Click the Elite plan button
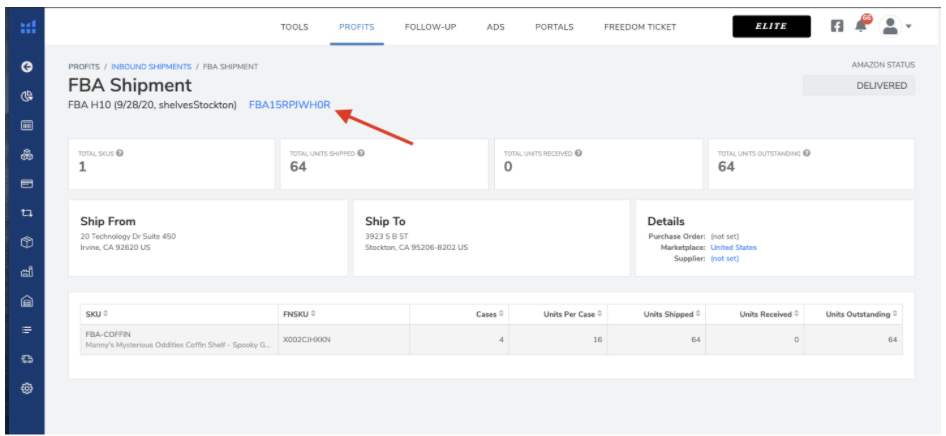The height and width of the screenshot is (436, 946). (x=771, y=27)
